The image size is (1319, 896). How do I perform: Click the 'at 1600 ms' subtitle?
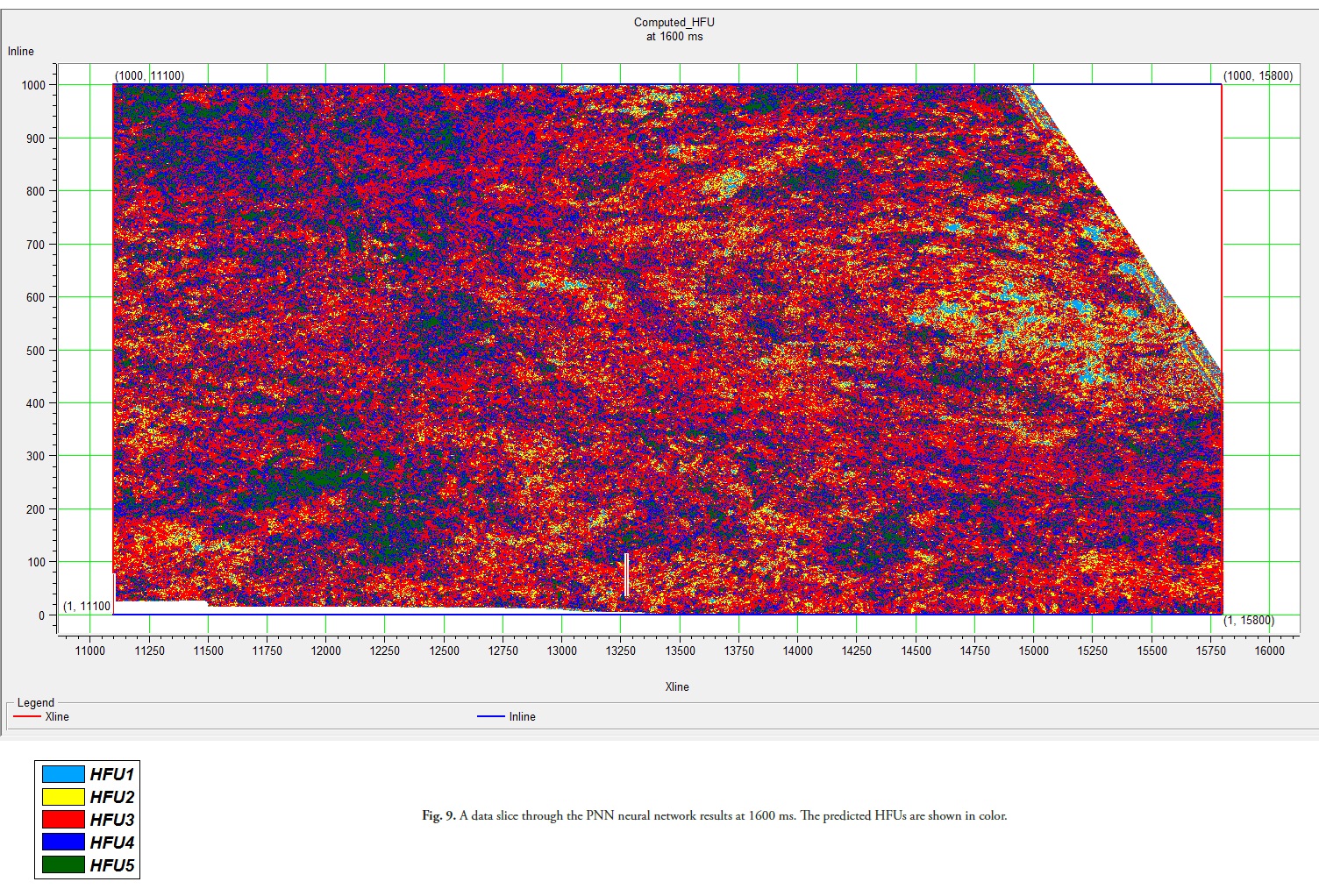[674, 37]
